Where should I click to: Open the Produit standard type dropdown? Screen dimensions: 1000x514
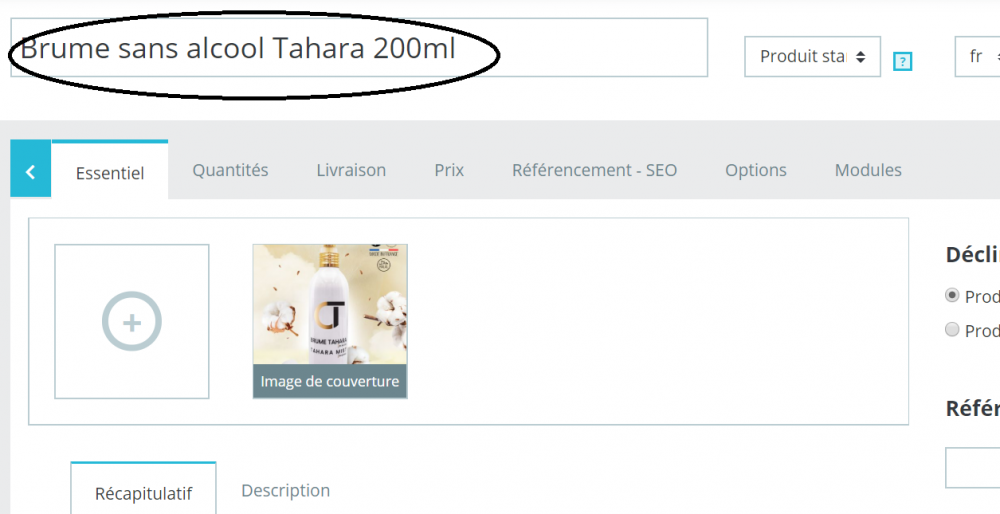(x=811, y=57)
